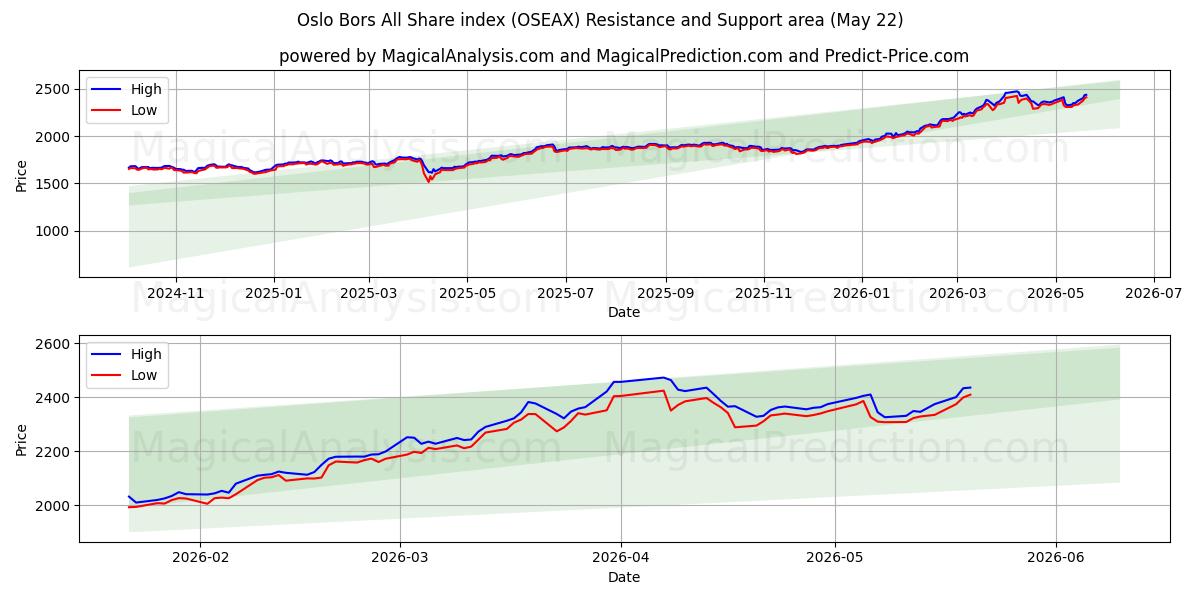
Task: Click the bottom chart 'Date' axis label
Action: tap(624, 577)
